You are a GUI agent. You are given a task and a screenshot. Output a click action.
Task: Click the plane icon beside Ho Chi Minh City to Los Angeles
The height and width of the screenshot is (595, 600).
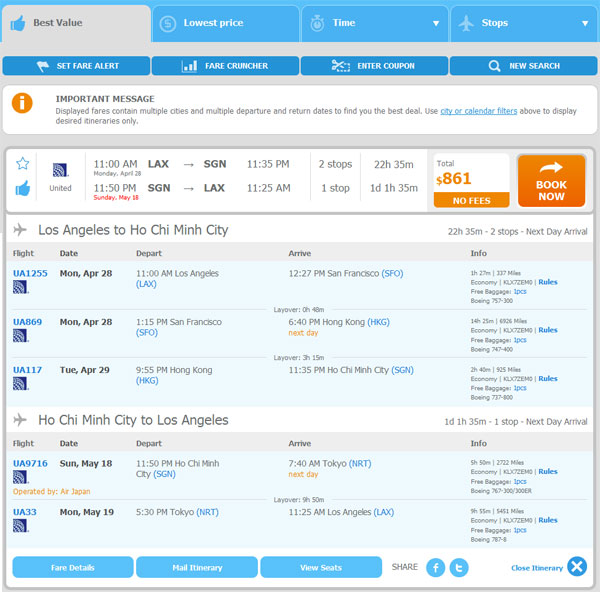coord(20,420)
